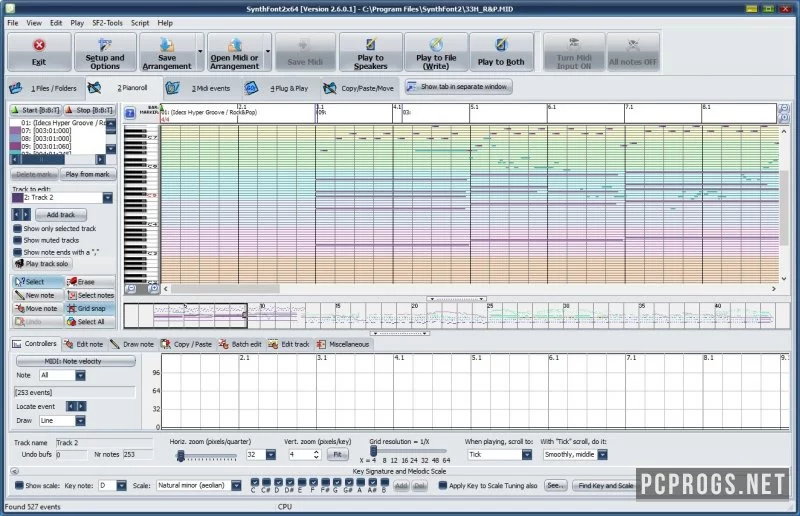Screen dimensions: 800x516
Task: Select marker 07: [003:01:000] in list
Action: point(57,131)
